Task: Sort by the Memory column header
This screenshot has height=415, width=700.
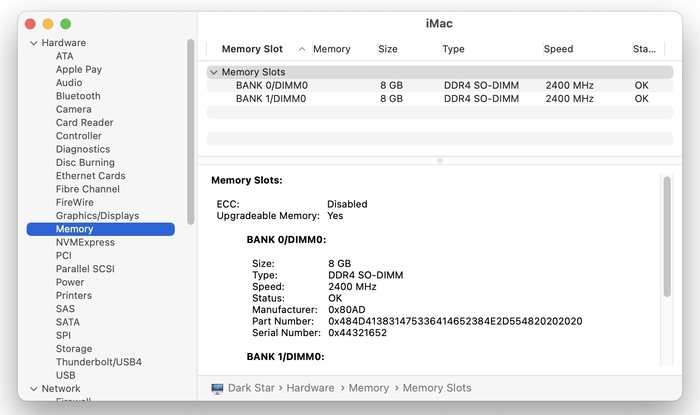Action: (x=332, y=49)
